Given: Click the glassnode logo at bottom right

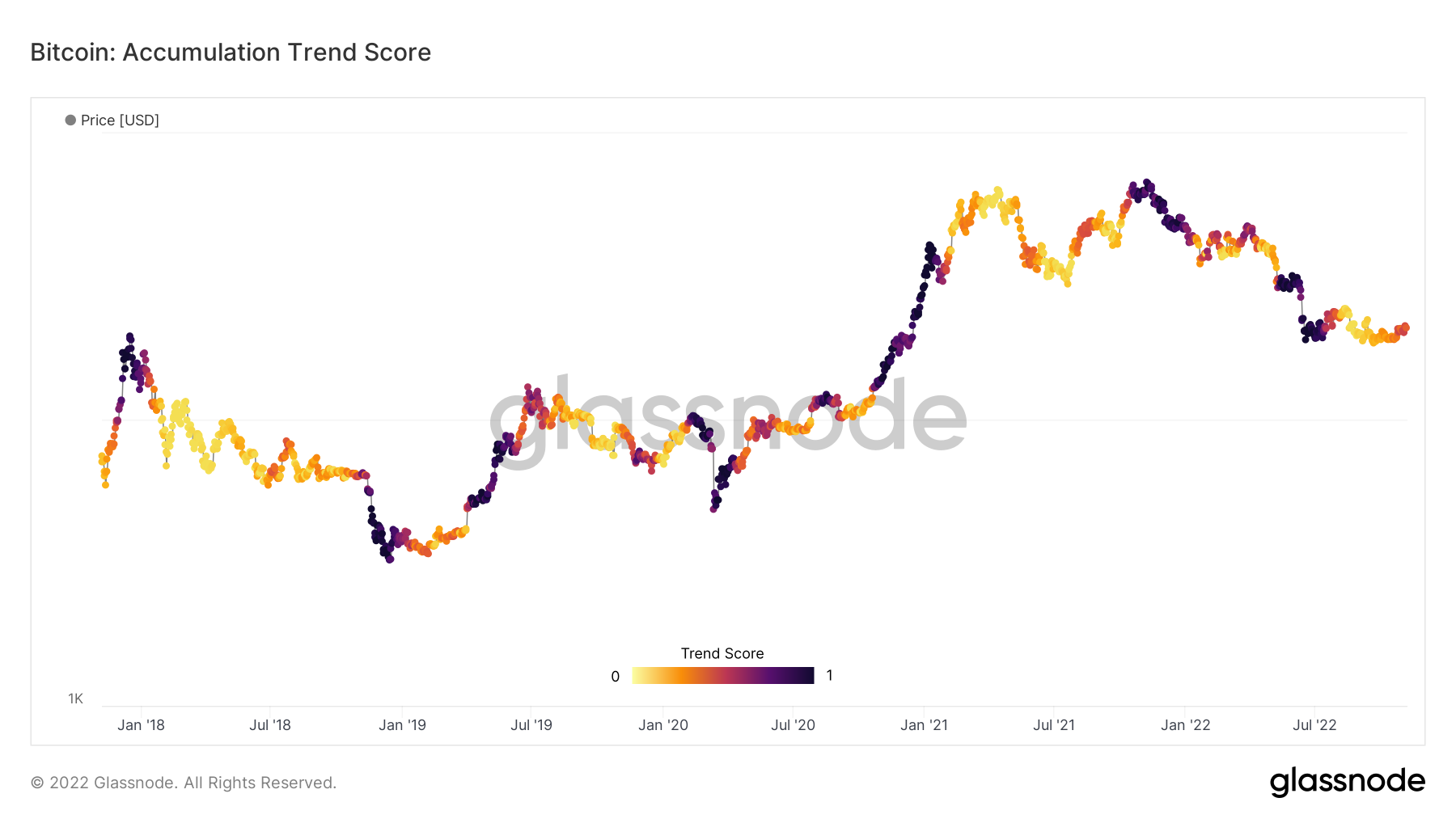Looking at the screenshot, I should 1347,781.
